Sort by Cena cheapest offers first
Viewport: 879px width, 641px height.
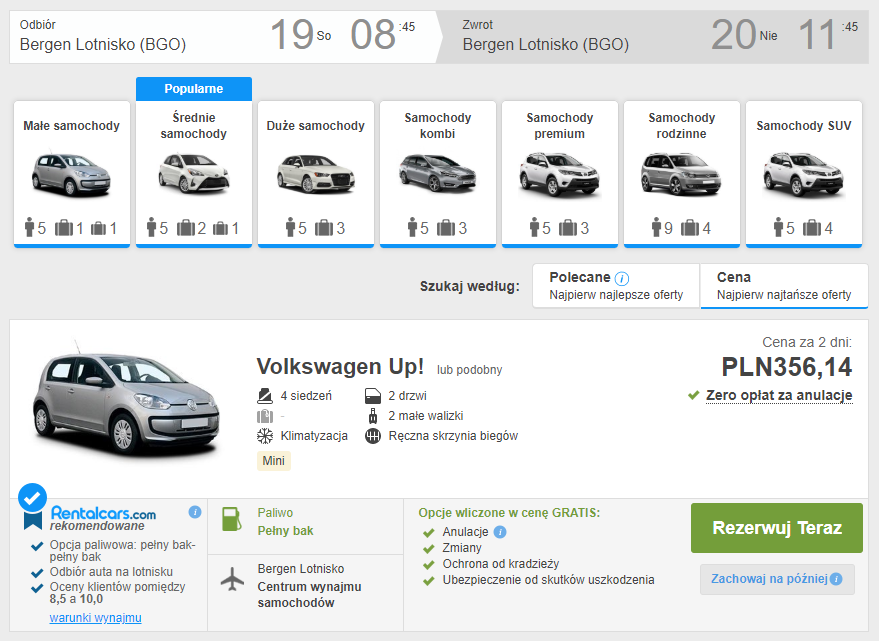click(784, 286)
